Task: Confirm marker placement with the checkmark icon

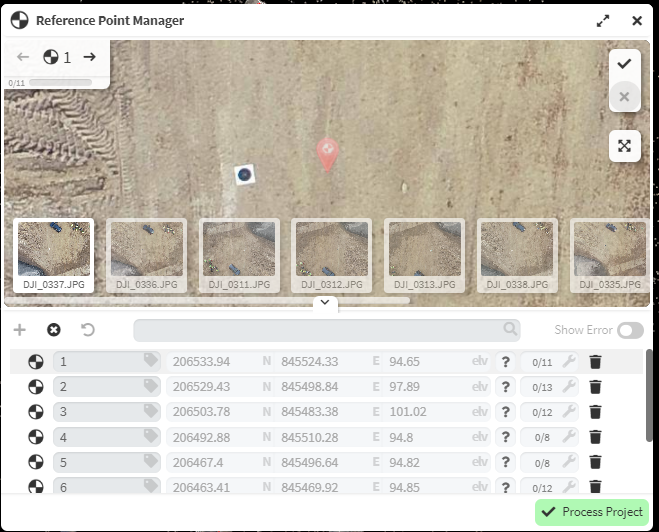Action: tap(624, 63)
